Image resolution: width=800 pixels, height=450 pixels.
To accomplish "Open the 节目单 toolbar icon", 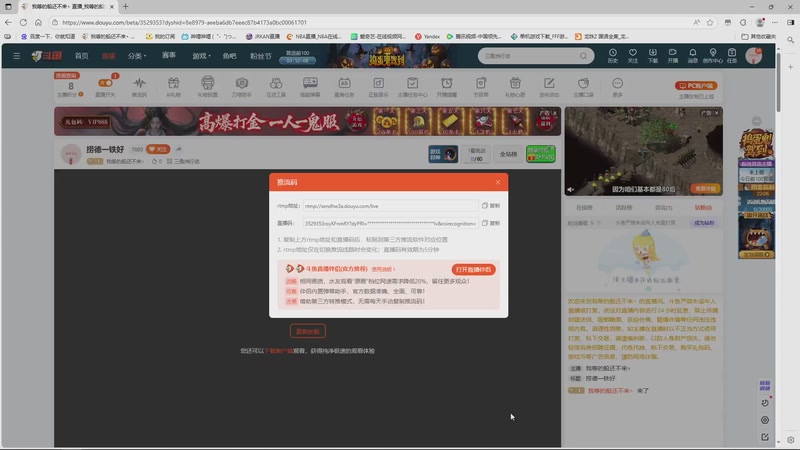I will (x=481, y=86).
